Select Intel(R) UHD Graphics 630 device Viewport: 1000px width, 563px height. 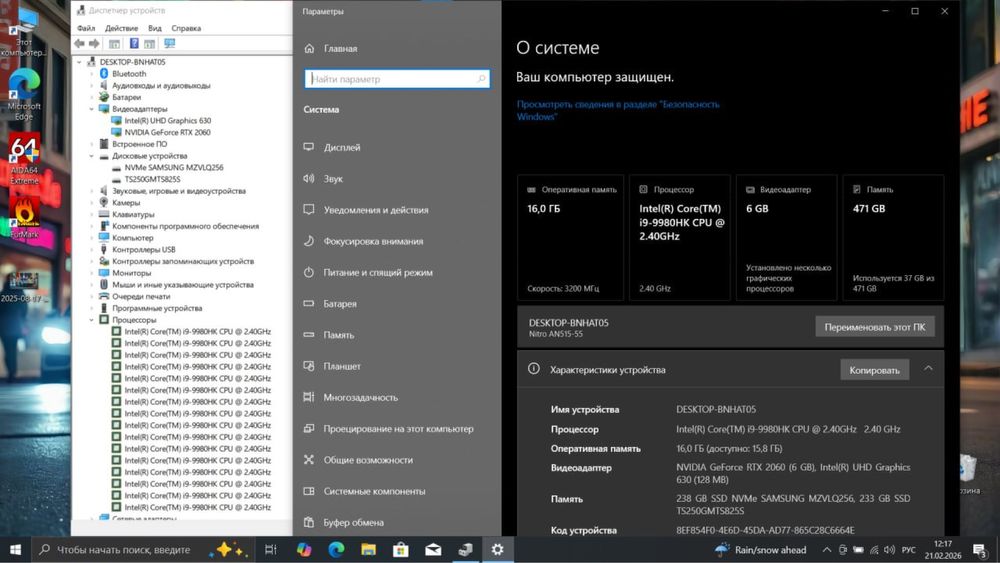pyautogui.click(x=167, y=121)
